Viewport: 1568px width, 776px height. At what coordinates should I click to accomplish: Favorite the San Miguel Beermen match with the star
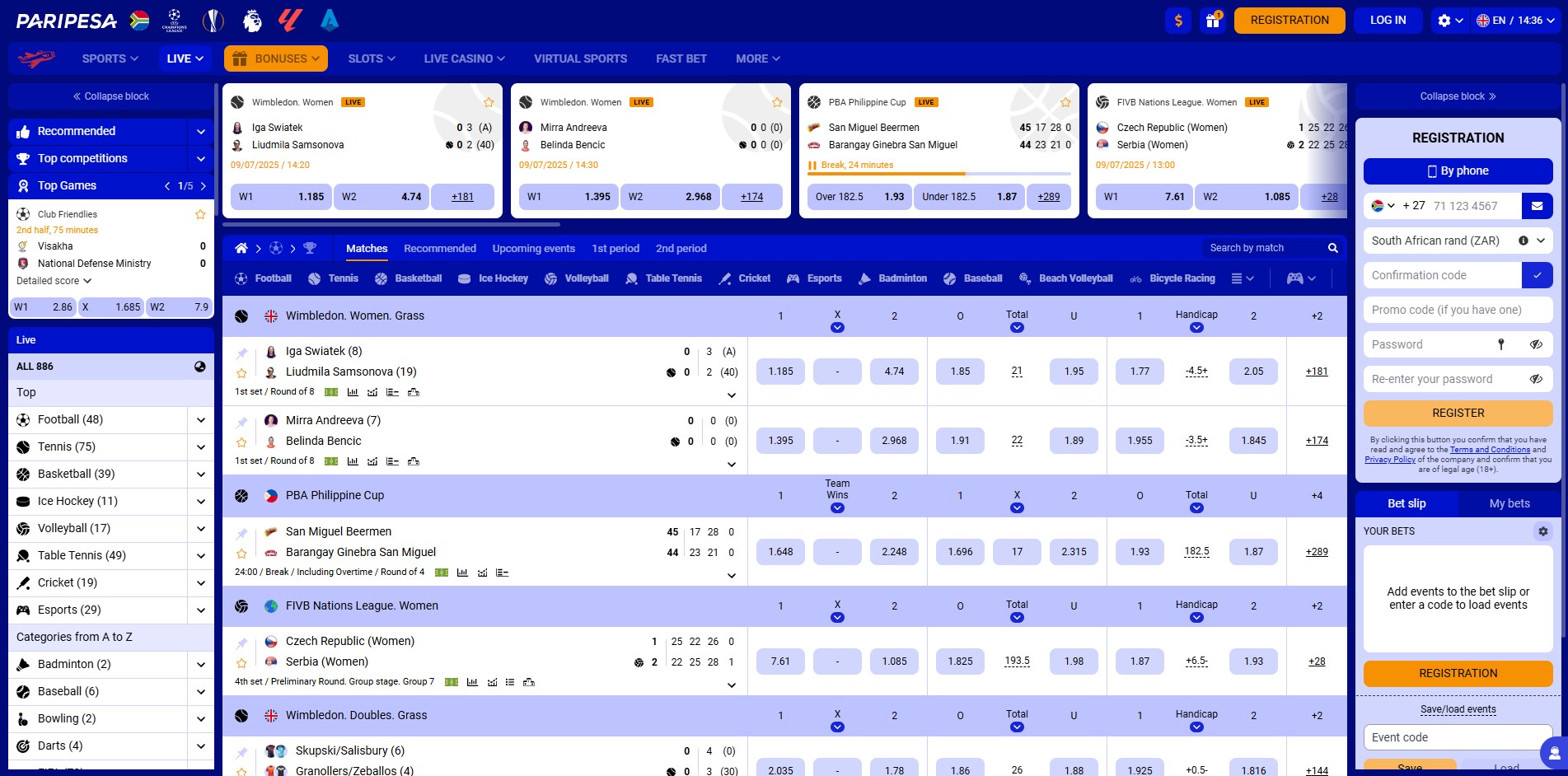click(241, 553)
